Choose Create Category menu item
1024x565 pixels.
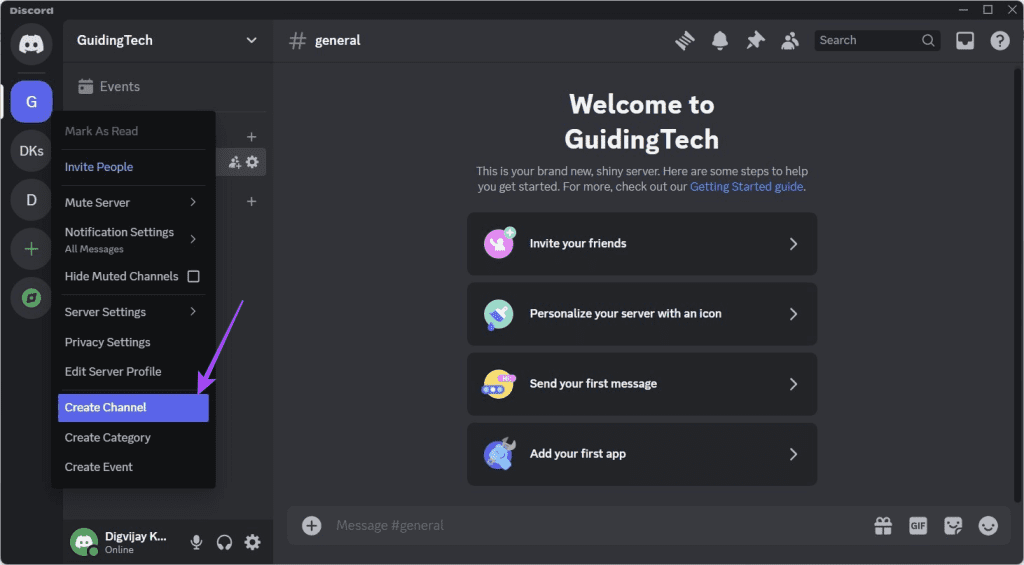pos(133,438)
